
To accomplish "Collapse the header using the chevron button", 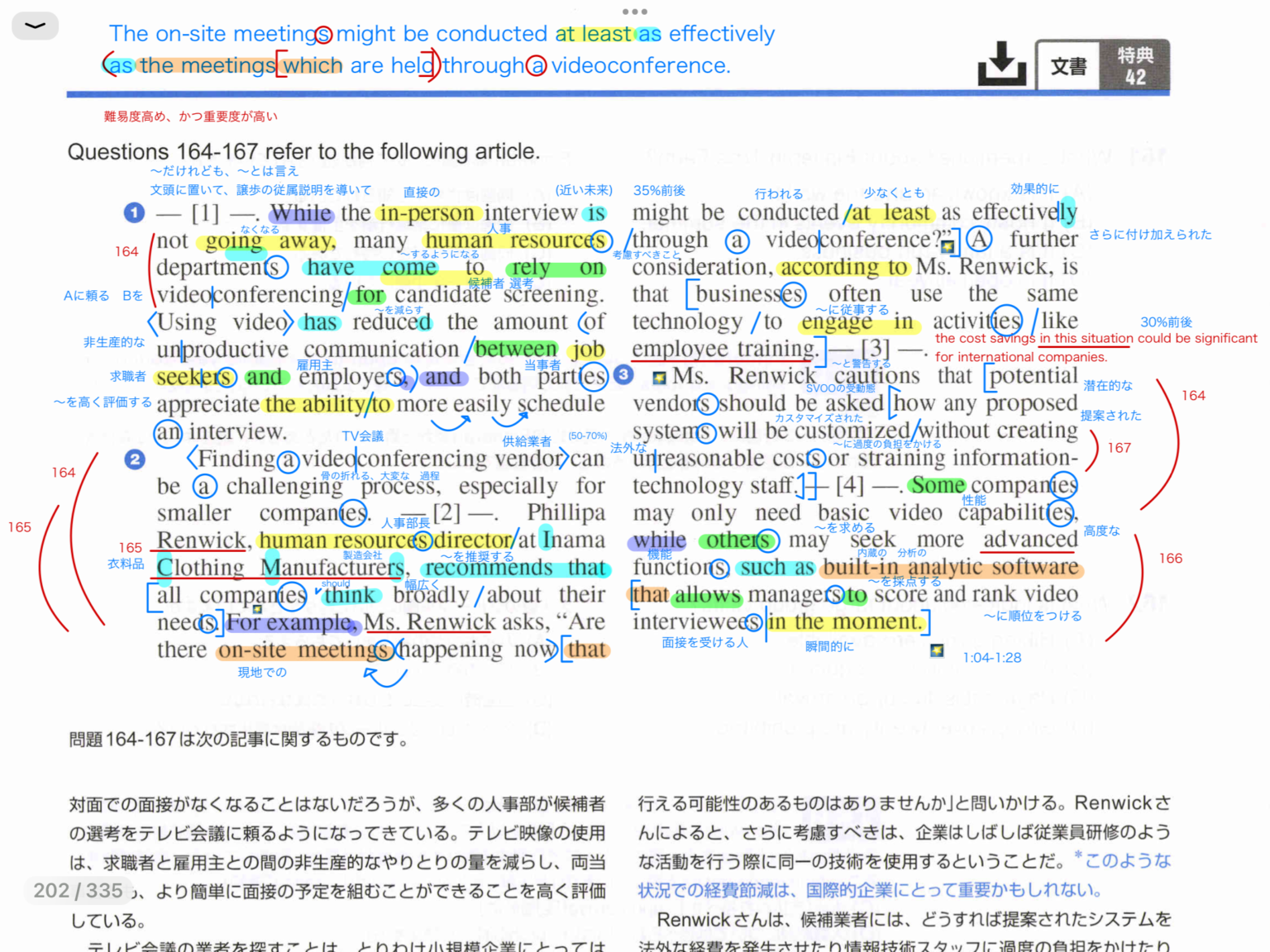I will (35, 26).
